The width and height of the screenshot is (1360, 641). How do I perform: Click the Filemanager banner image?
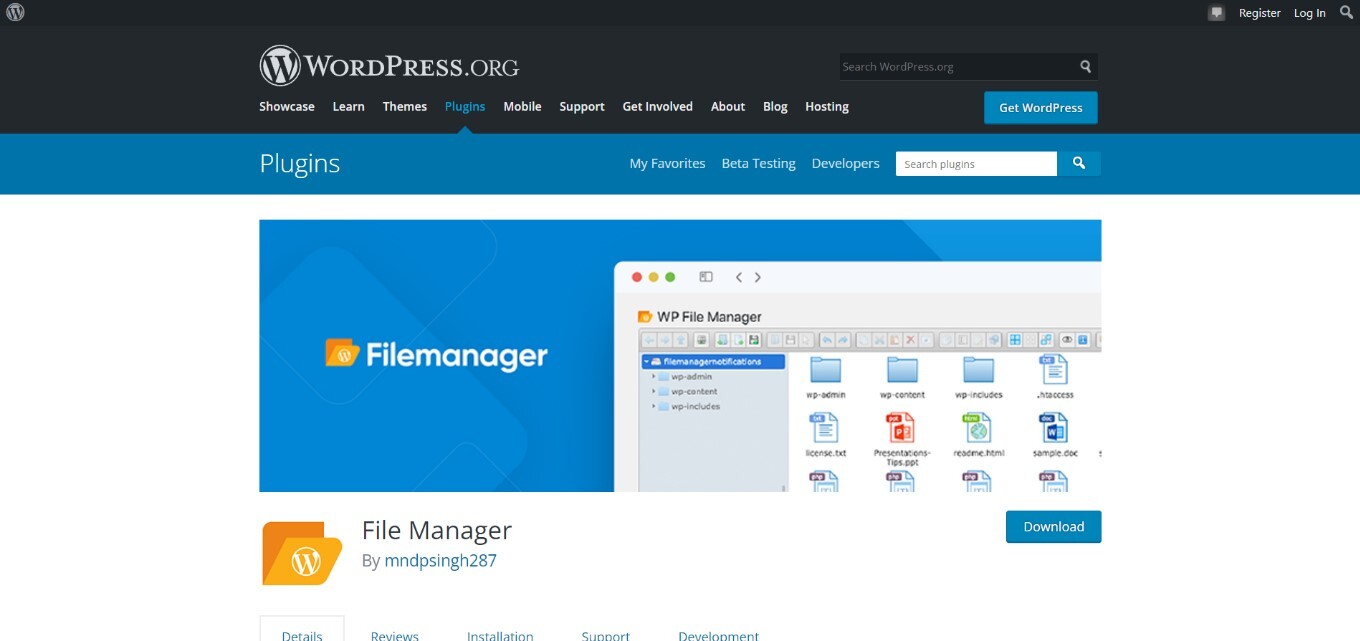tap(680, 356)
